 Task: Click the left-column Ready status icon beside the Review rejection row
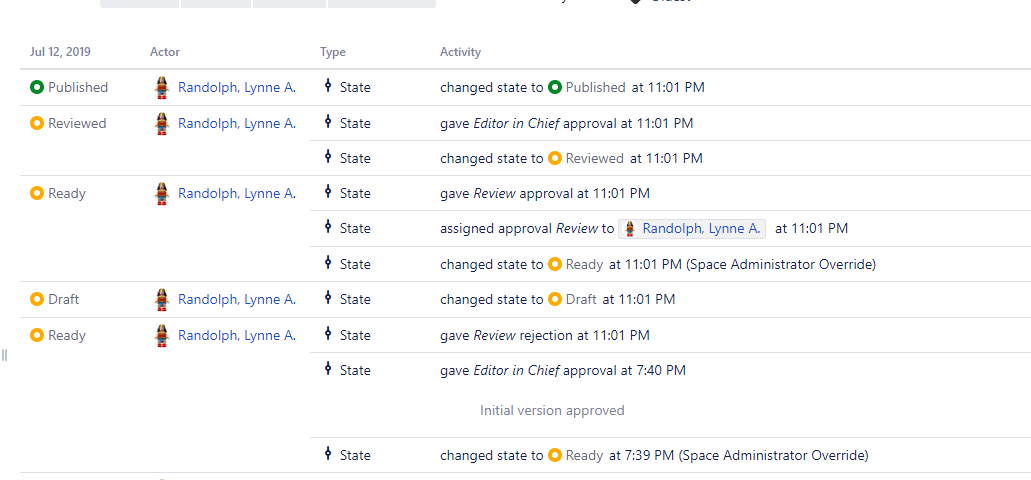pos(37,335)
